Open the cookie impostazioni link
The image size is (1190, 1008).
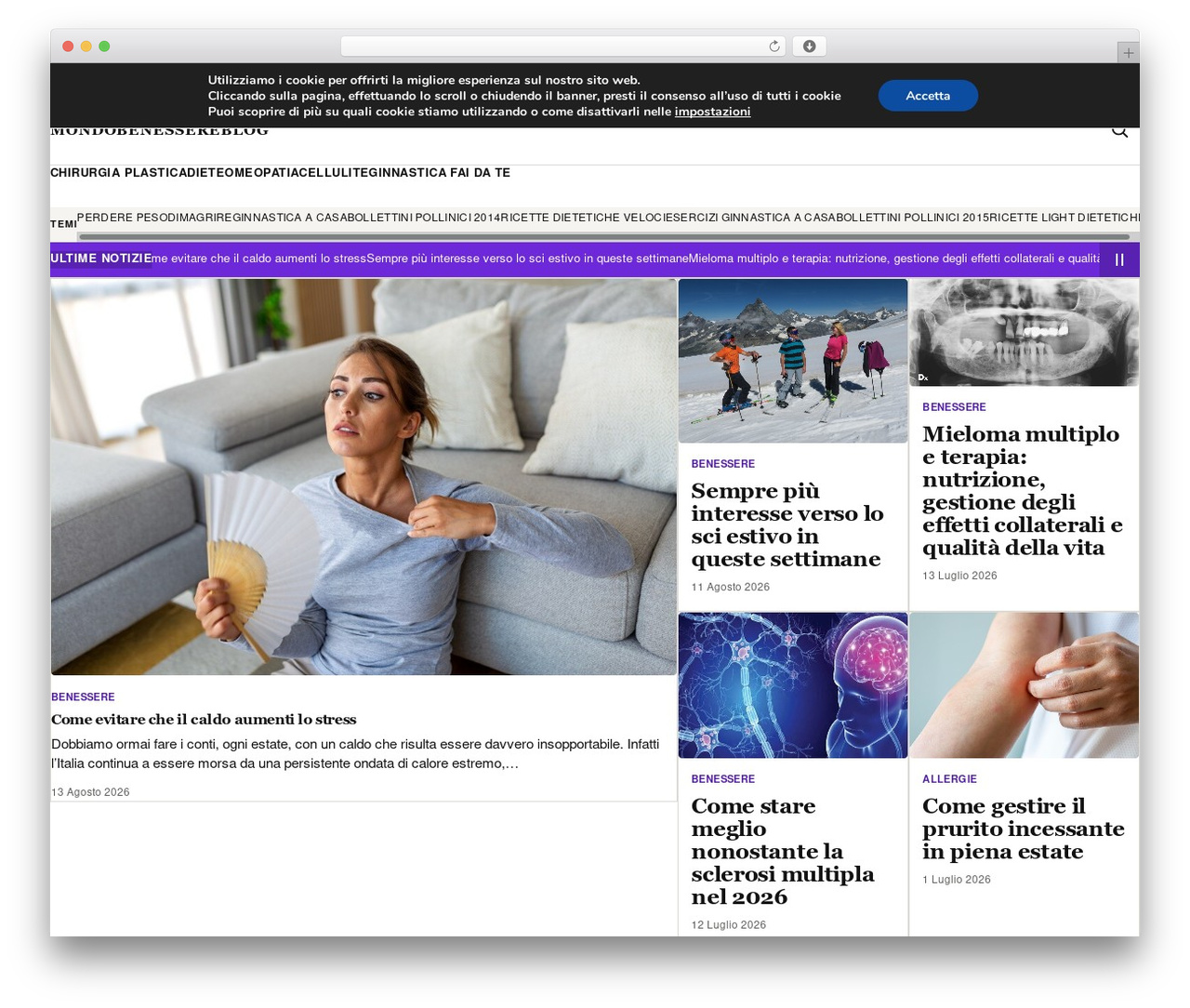point(712,112)
